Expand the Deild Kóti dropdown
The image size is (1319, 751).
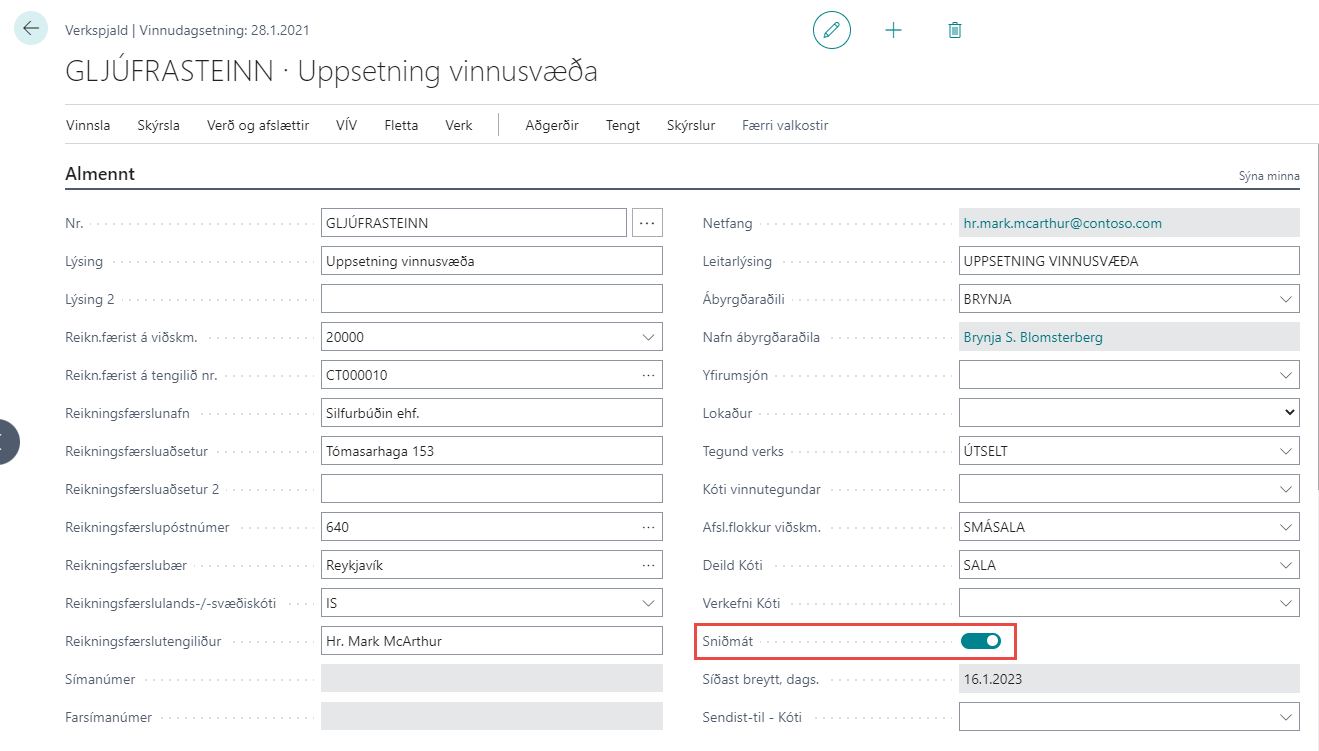tap(1284, 565)
